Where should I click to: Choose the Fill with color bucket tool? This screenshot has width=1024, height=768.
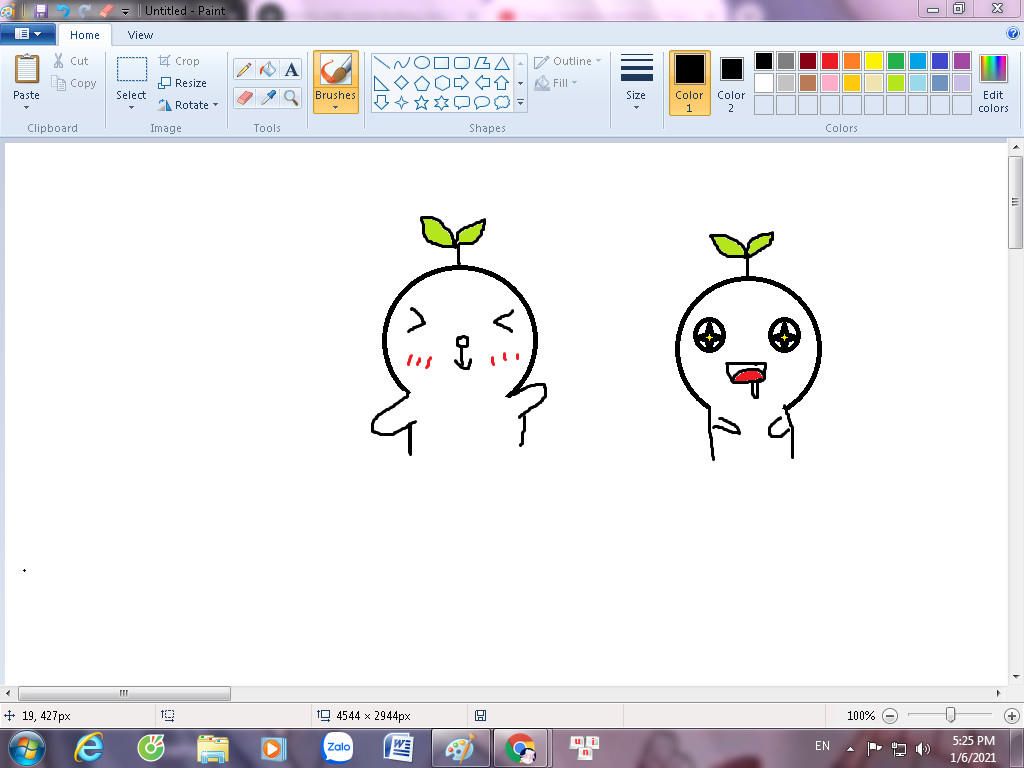point(268,69)
